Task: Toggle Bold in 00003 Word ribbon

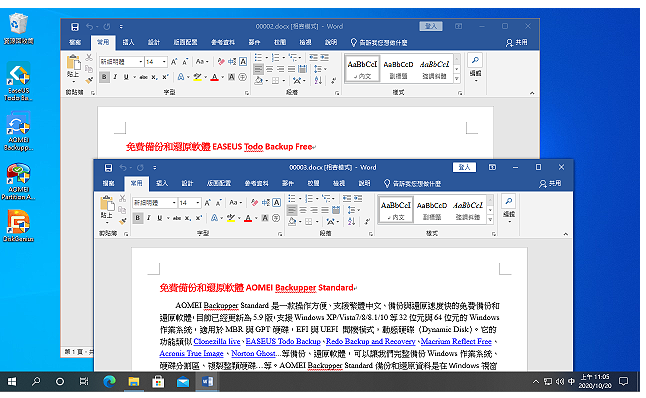Action: 138,218
